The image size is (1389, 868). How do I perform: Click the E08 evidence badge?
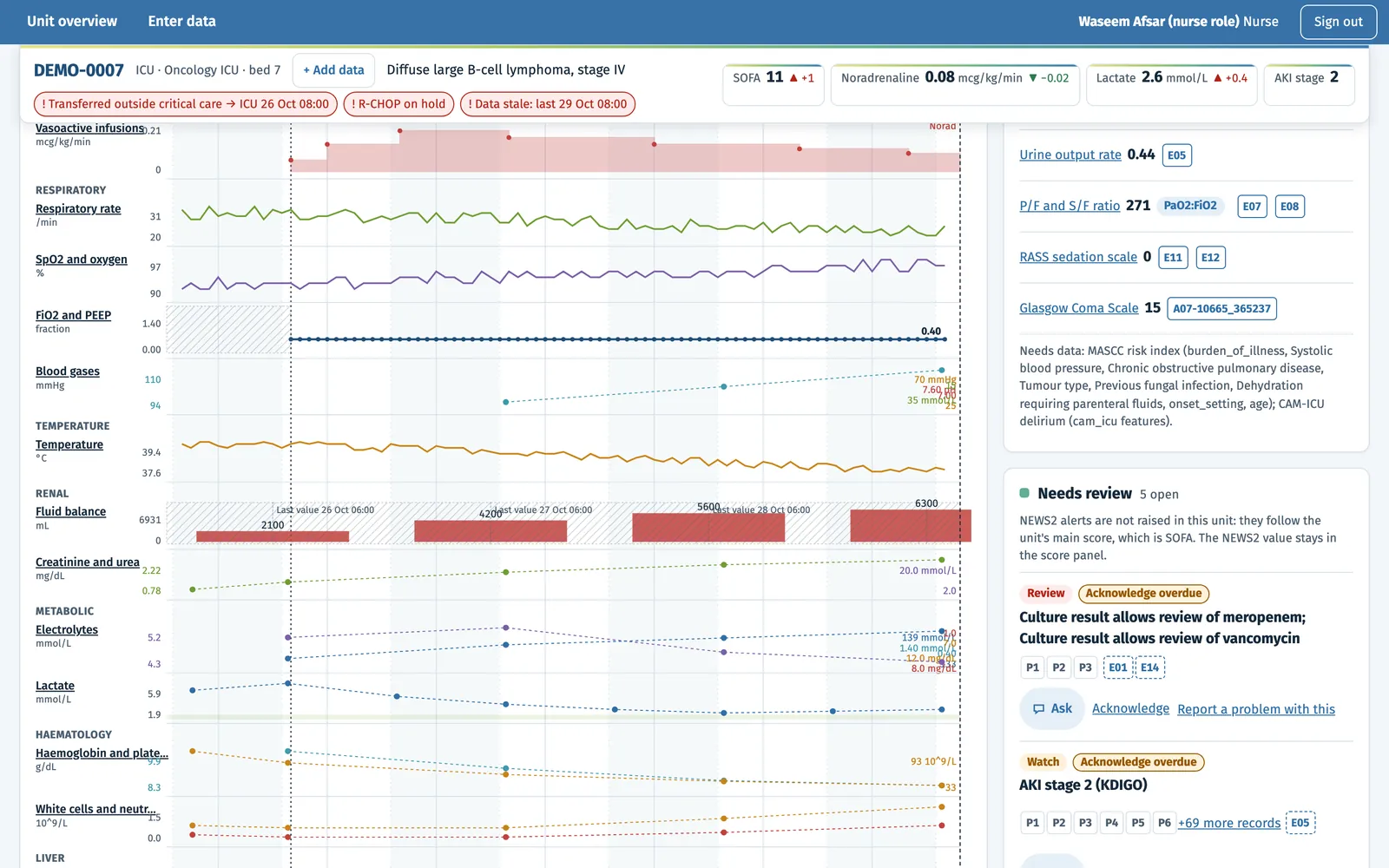[1290, 207]
